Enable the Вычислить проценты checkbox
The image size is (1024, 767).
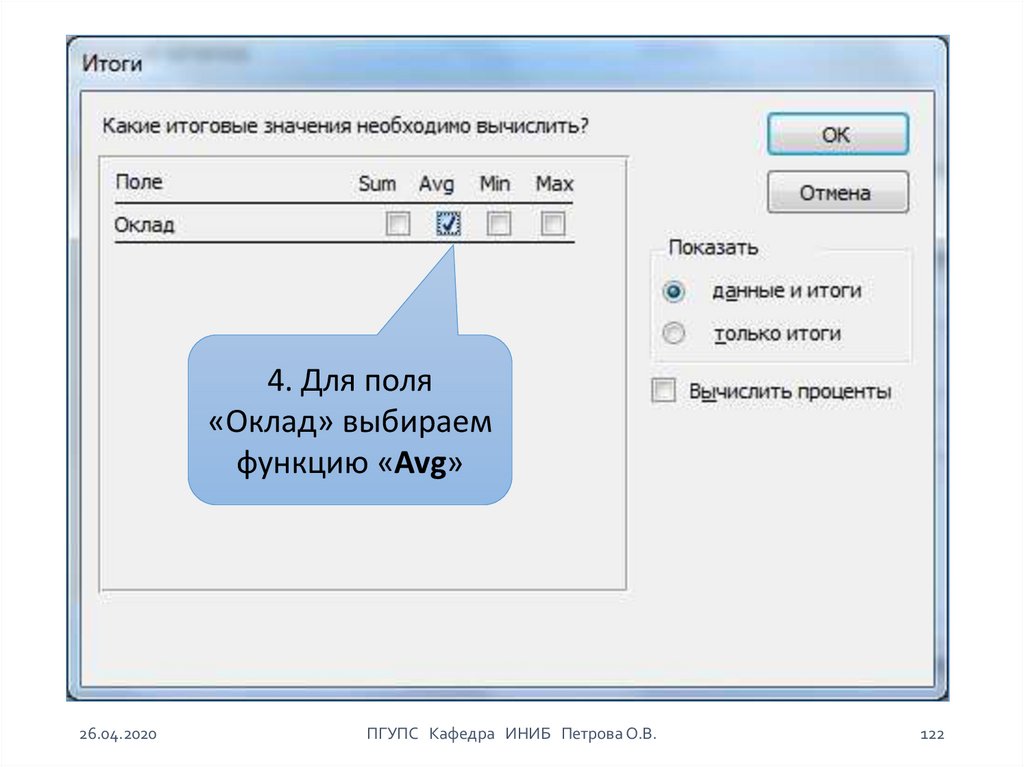click(664, 391)
